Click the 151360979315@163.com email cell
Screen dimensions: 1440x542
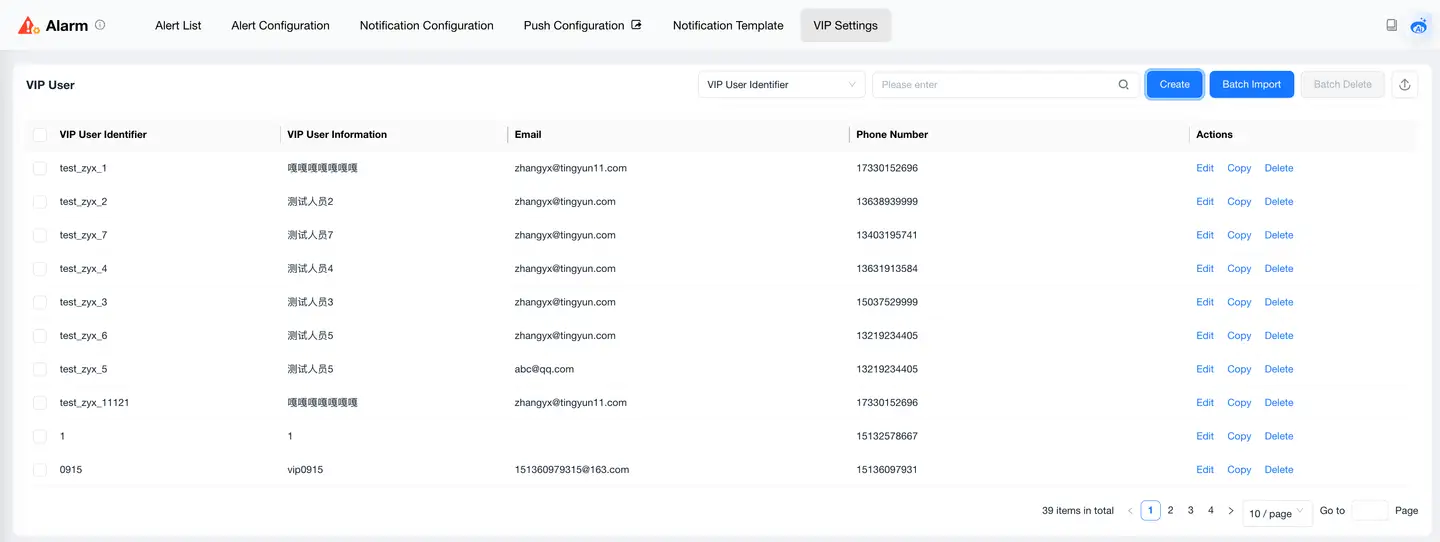click(x=572, y=470)
